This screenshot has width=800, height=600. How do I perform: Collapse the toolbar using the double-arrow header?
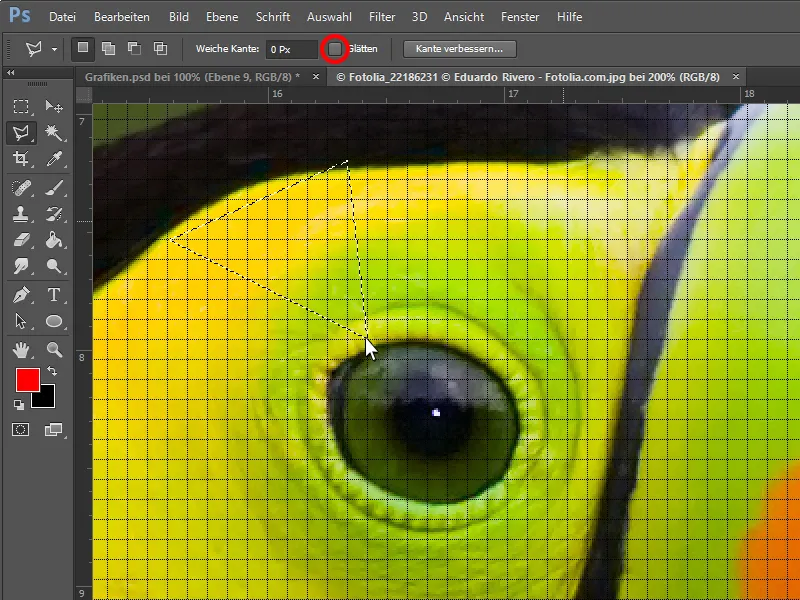(10, 71)
